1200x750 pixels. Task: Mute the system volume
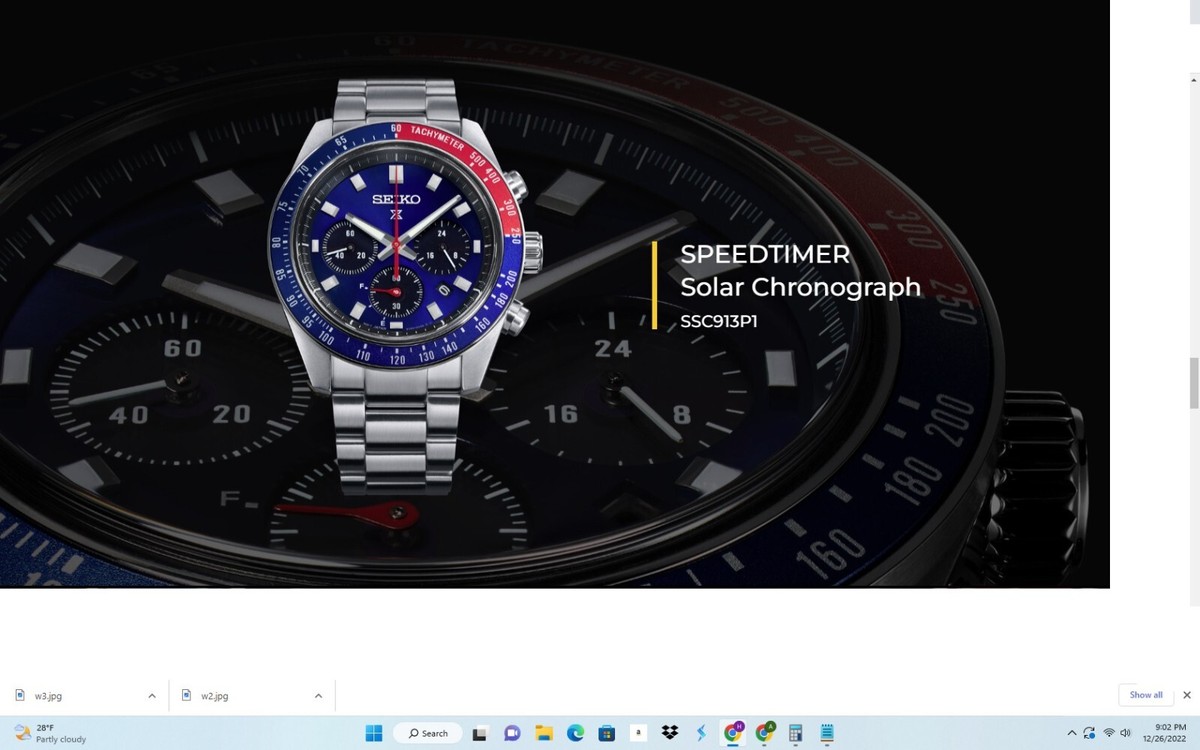(x=1126, y=733)
